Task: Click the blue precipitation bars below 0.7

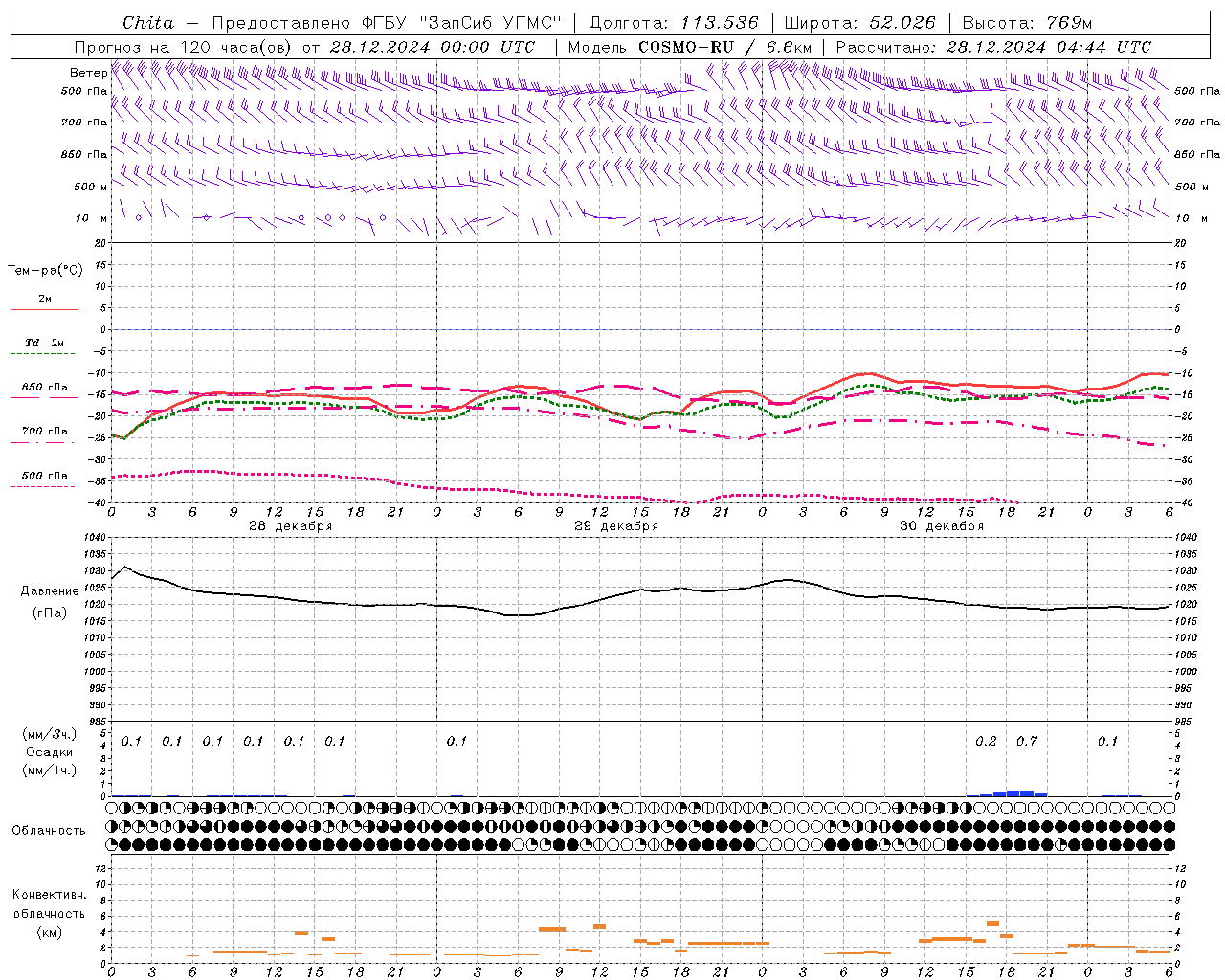Action: coord(1013,793)
